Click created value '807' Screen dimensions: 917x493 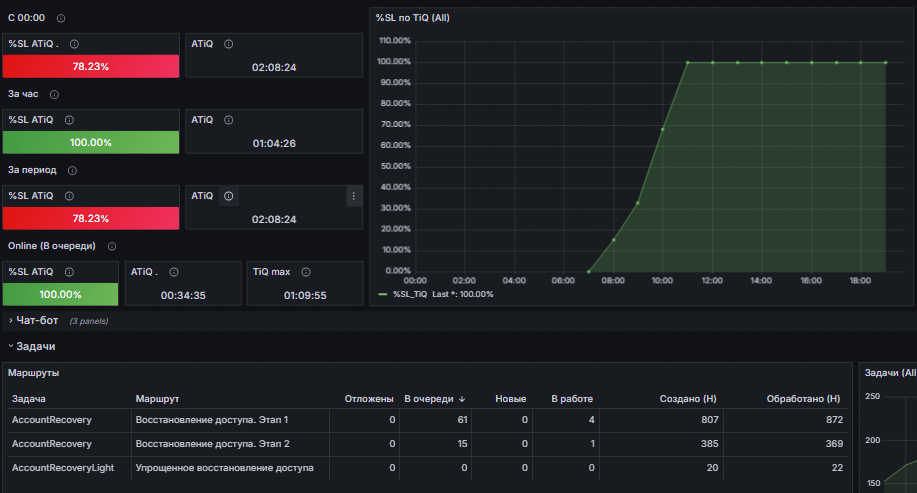(x=709, y=420)
